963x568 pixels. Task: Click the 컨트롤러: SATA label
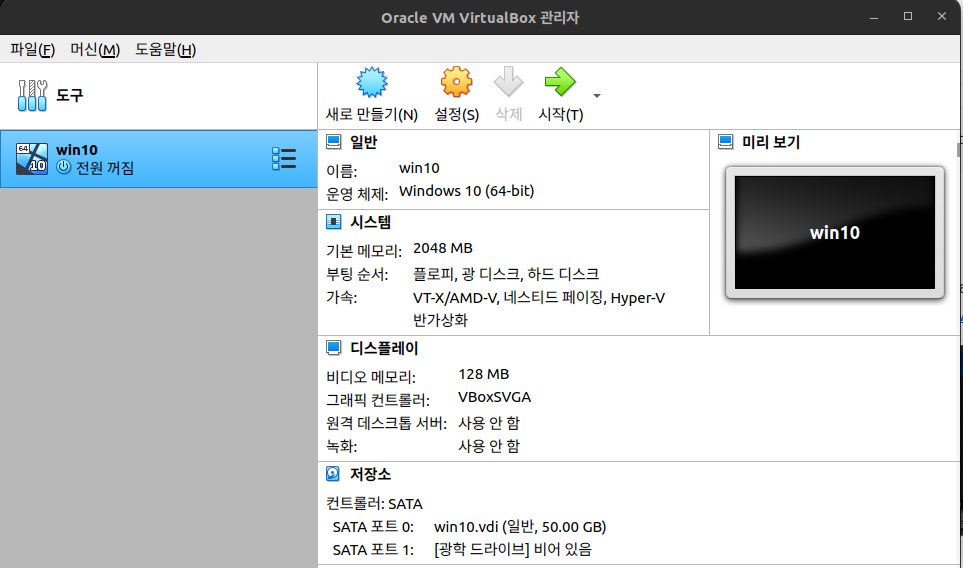click(374, 504)
